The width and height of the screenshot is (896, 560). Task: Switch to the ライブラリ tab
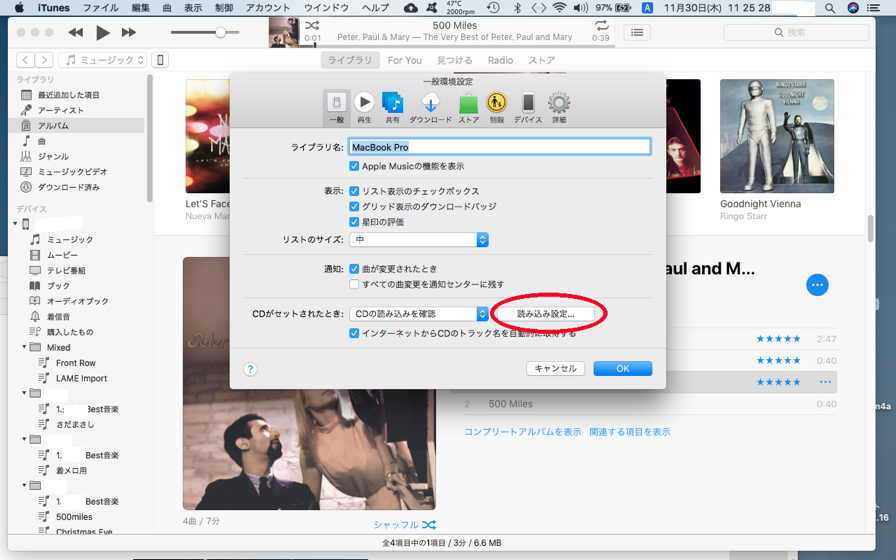[x=350, y=60]
